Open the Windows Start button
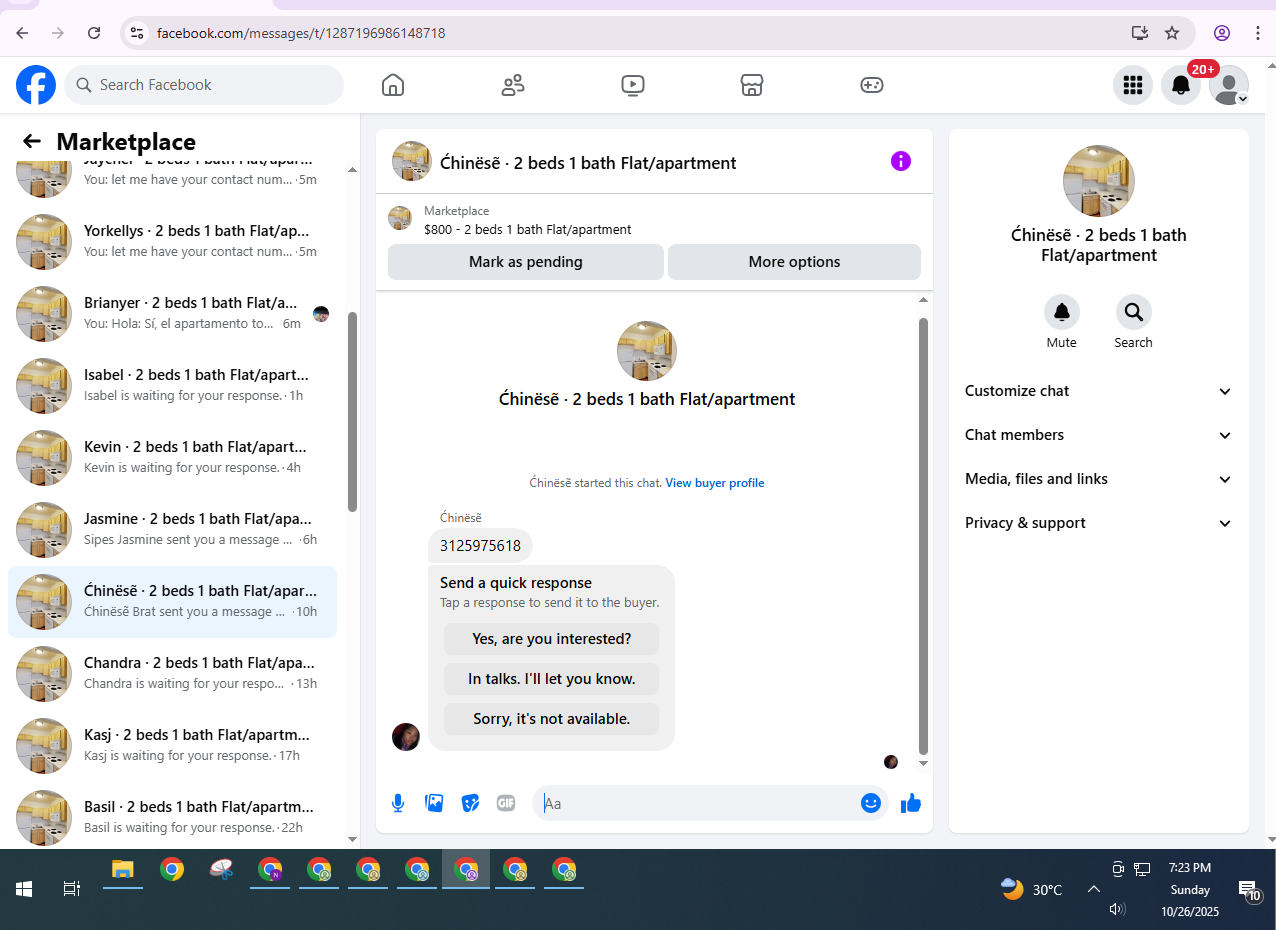 coord(24,889)
